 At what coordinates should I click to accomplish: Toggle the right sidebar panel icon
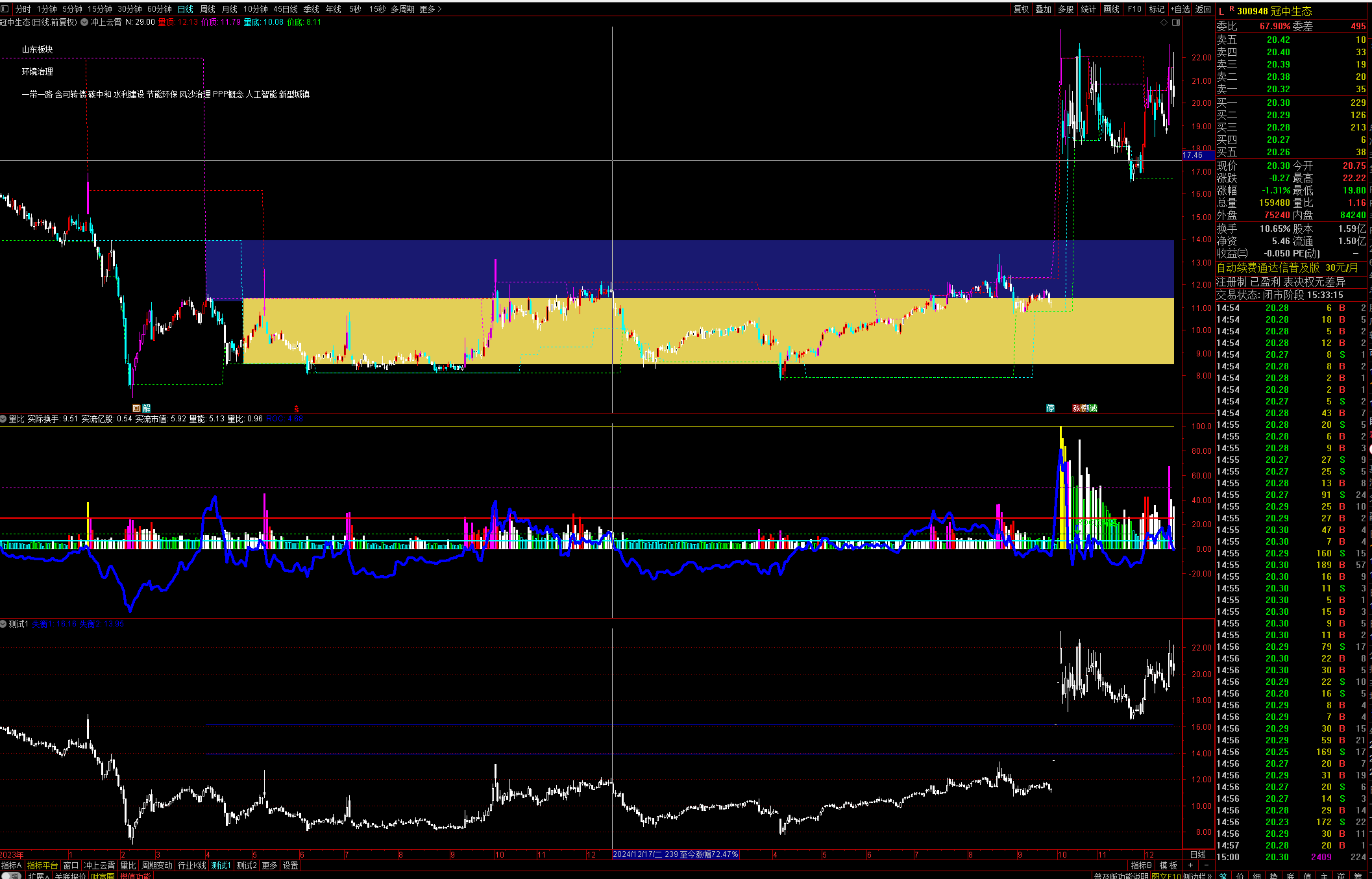[x=1176, y=23]
